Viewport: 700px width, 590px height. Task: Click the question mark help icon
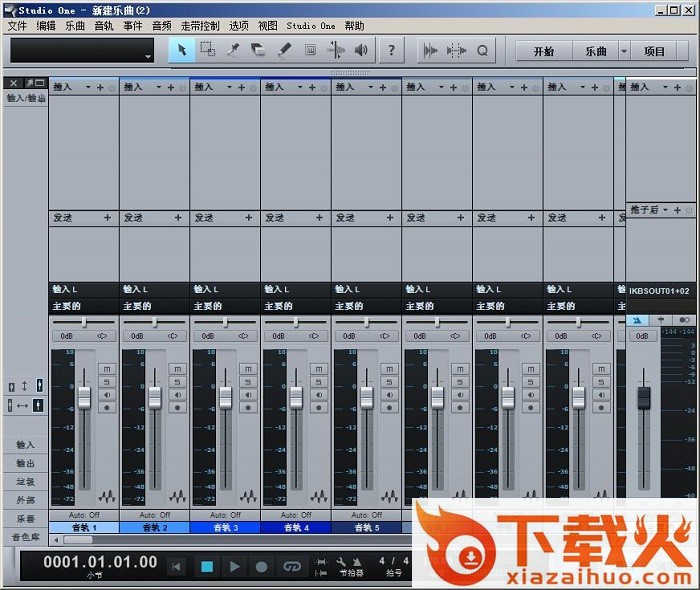point(391,50)
